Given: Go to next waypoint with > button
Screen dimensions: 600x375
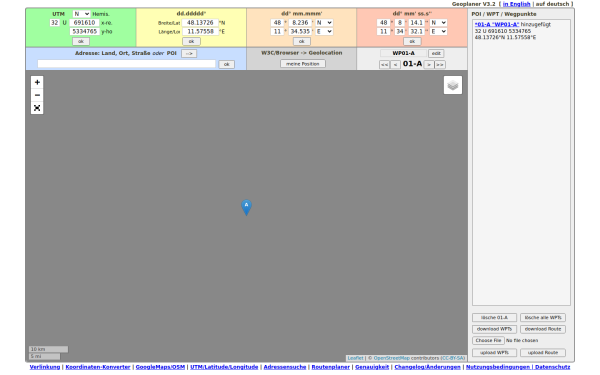Looking at the screenshot, I should click(429, 64).
